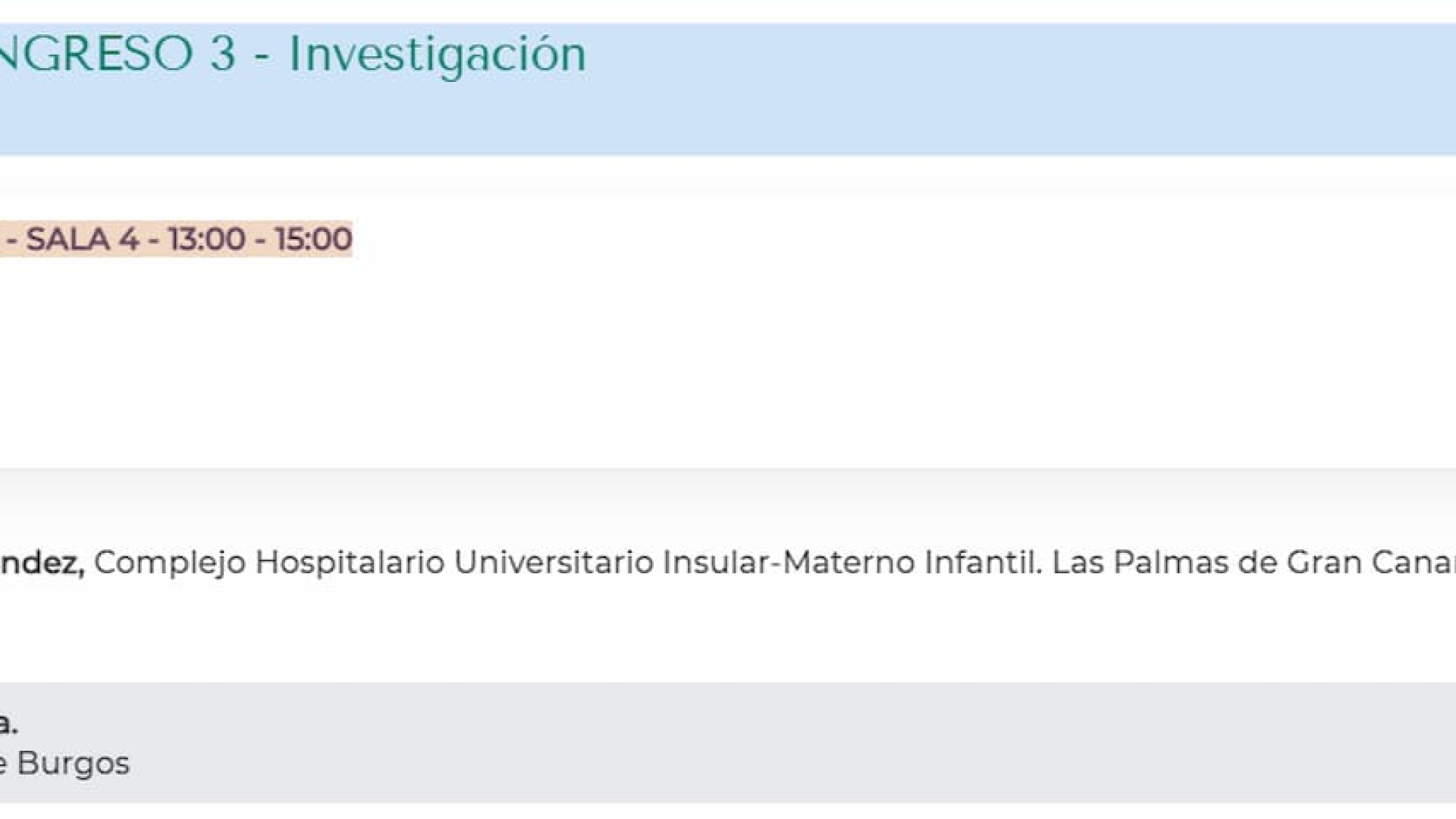Click the 15:00 end time
The width and height of the screenshot is (1456, 819).
tap(313, 240)
